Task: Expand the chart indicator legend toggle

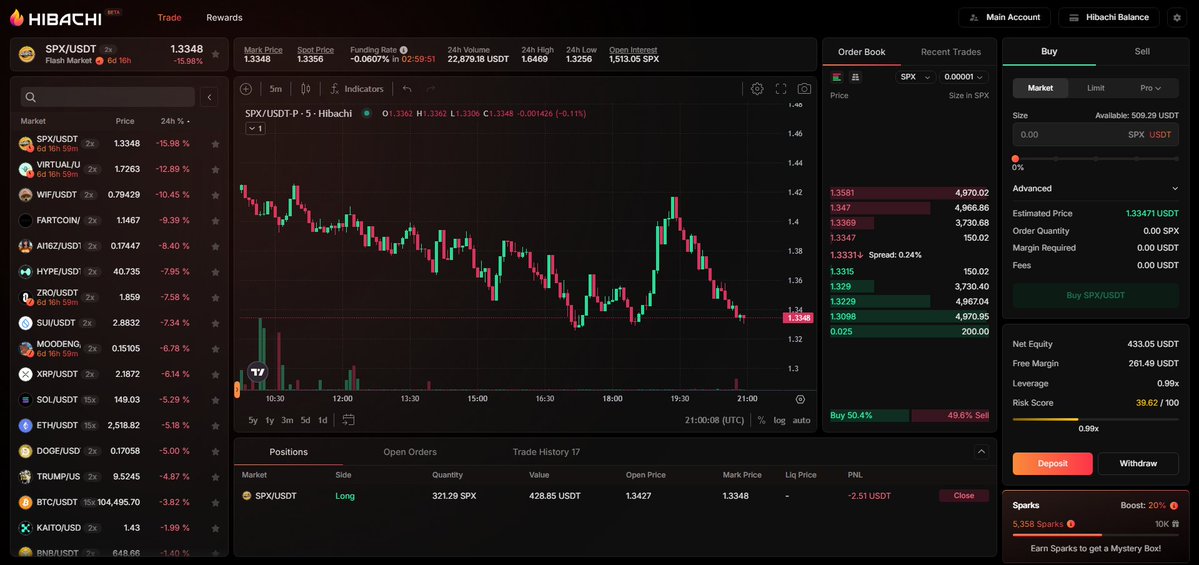Action: tap(255, 128)
